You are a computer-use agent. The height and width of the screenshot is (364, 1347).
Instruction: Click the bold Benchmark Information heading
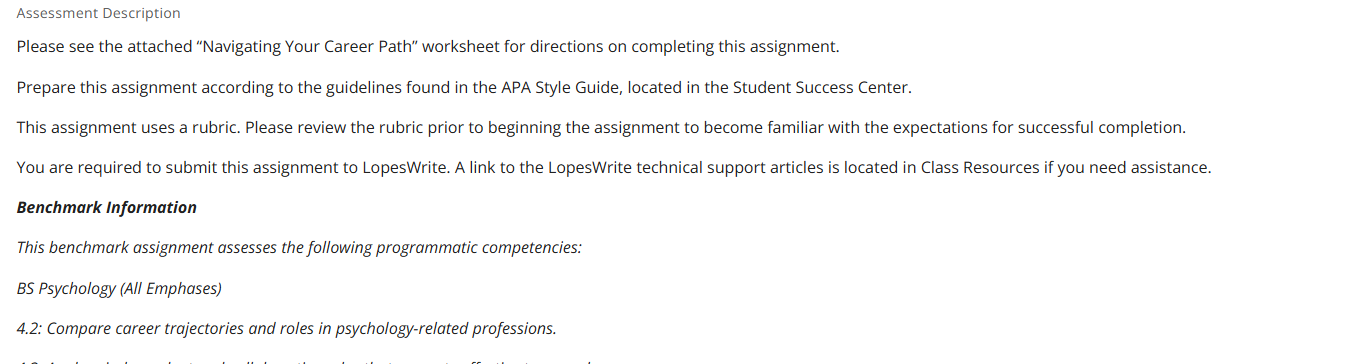click(x=106, y=207)
